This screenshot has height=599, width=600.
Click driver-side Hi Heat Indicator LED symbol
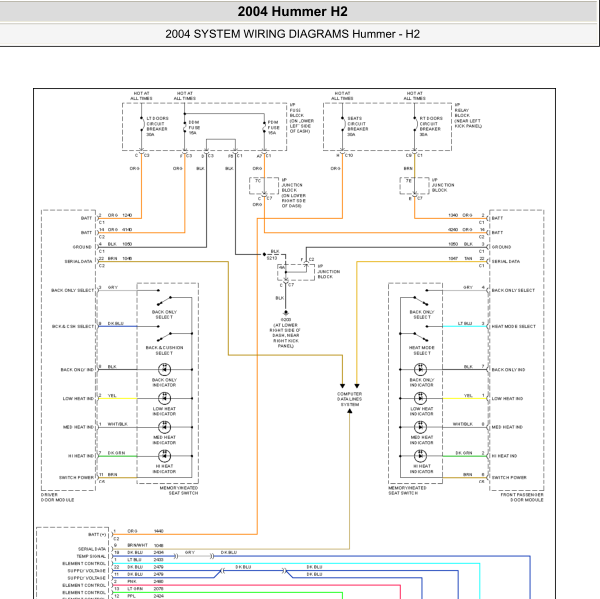click(x=165, y=456)
